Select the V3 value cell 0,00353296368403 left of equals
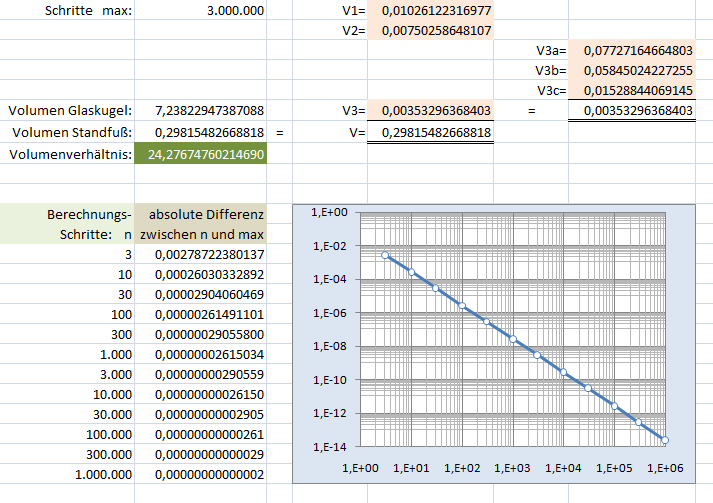The height and width of the screenshot is (503, 713). coord(431,111)
